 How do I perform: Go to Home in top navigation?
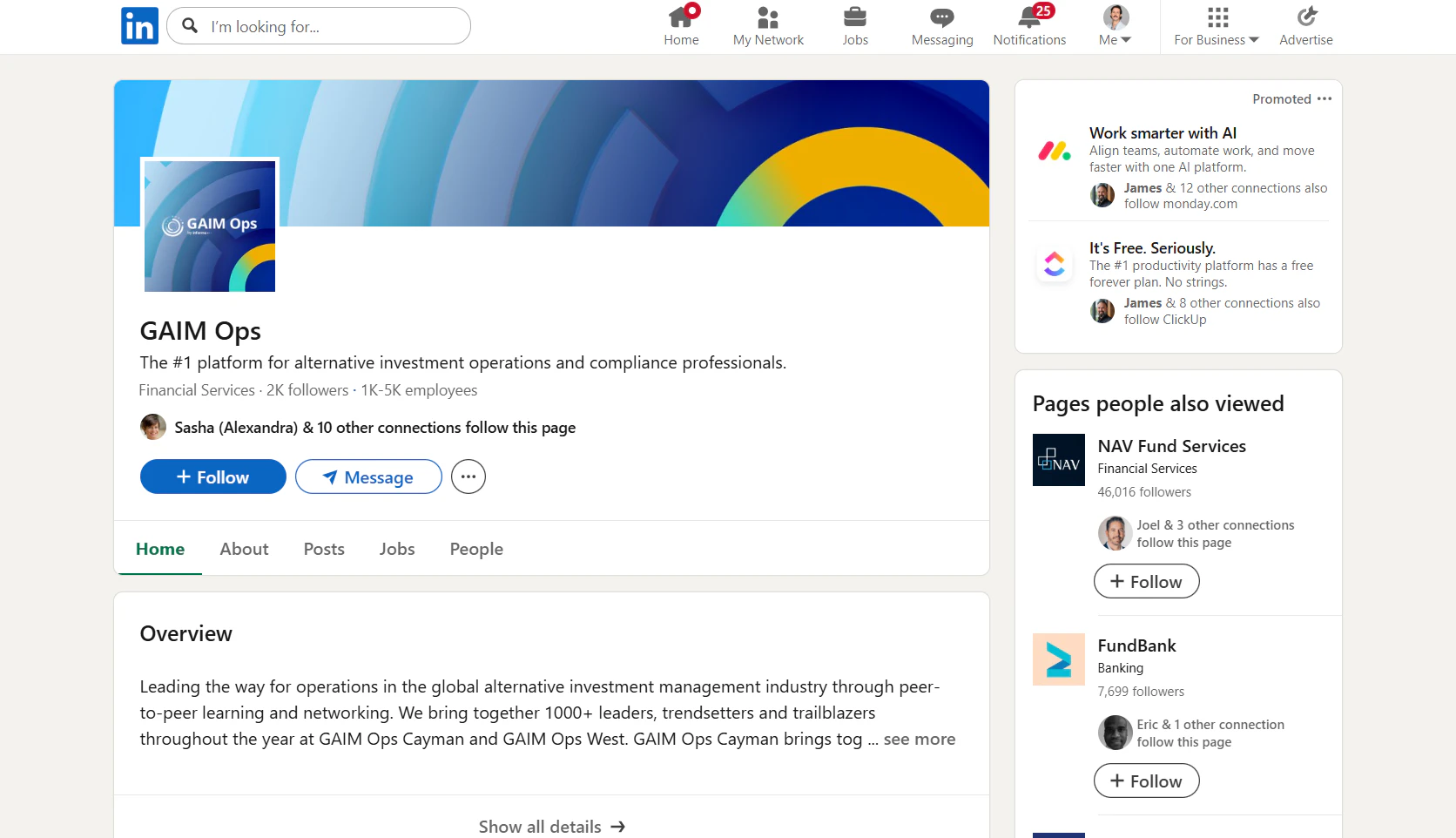click(681, 26)
